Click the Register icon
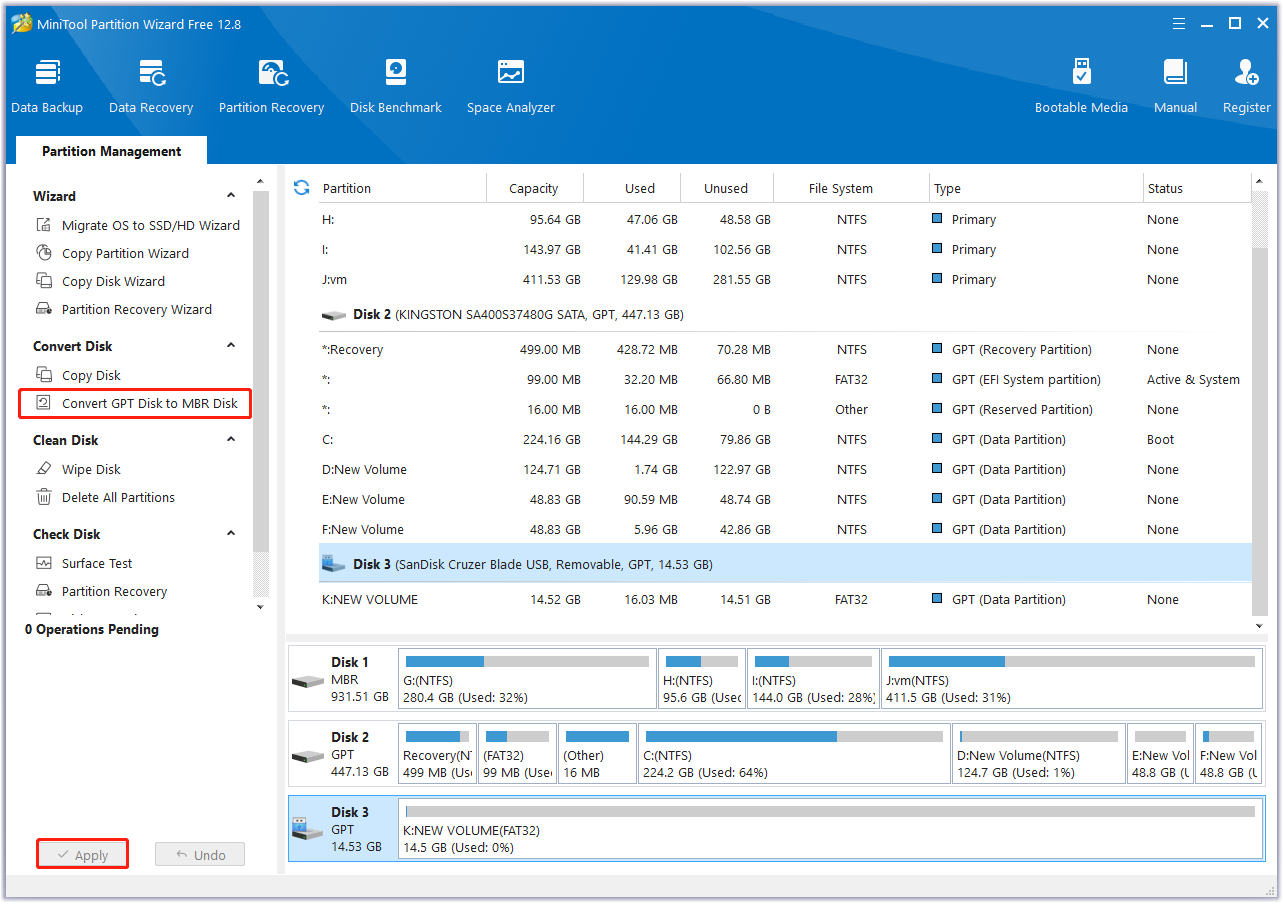1283x904 pixels. (1246, 86)
